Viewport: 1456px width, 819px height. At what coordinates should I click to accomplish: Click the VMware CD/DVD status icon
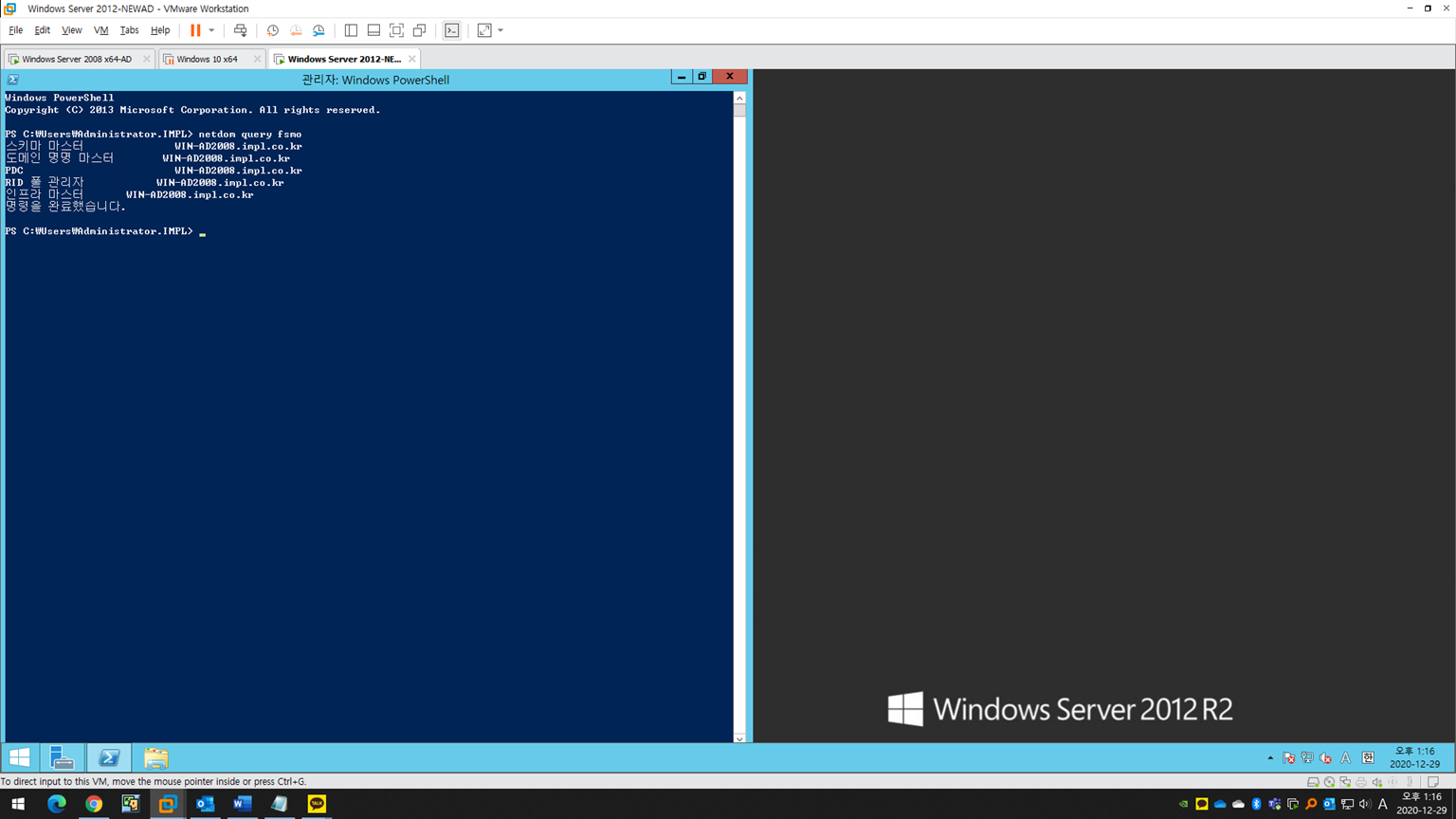1329,782
